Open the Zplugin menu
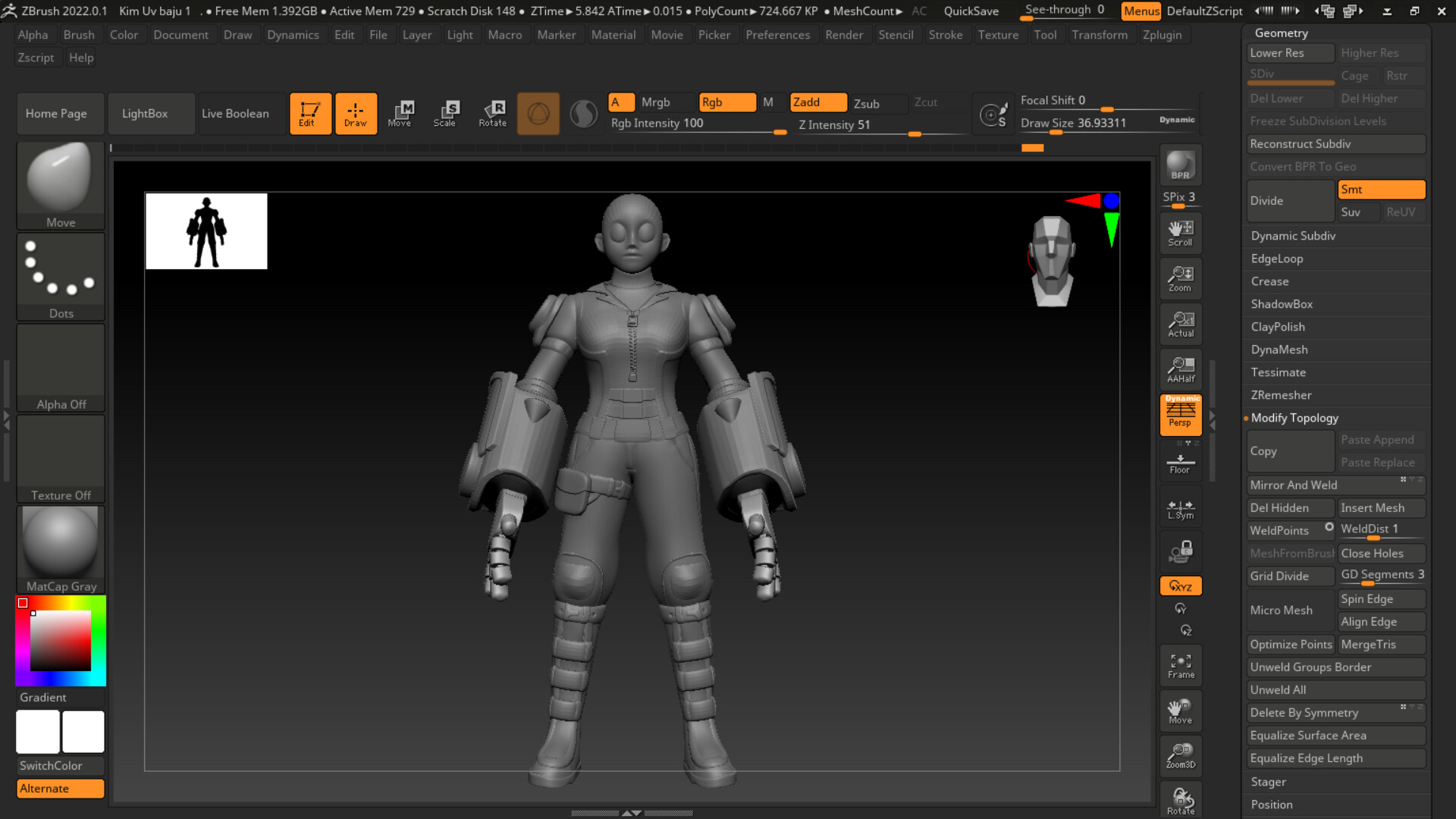The height and width of the screenshot is (819, 1456). click(x=1162, y=35)
